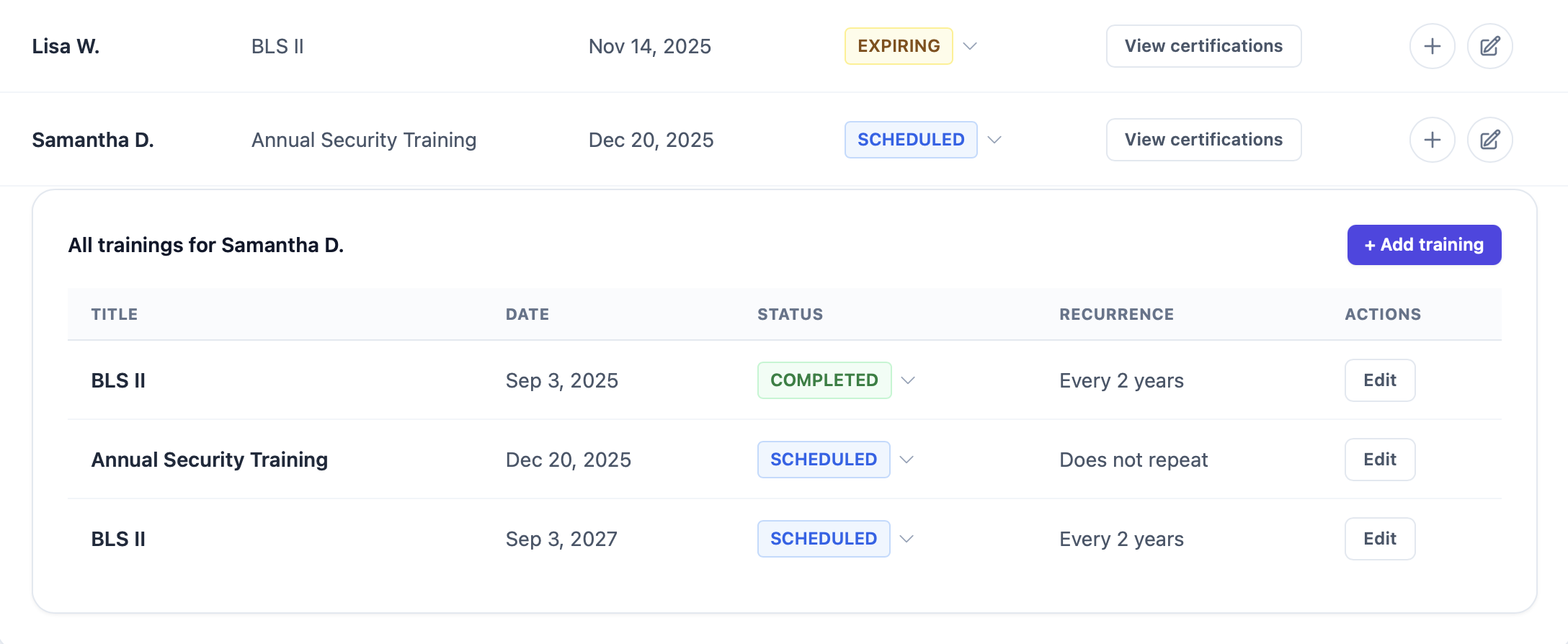This screenshot has height=644, width=1568.
Task: Open status dropdown next to COMPLETED badge
Action: click(908, 380)
